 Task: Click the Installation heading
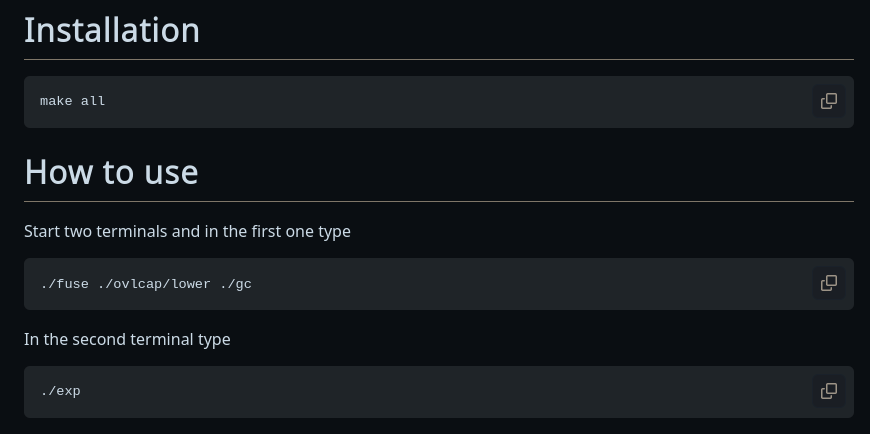coord(112,30)
